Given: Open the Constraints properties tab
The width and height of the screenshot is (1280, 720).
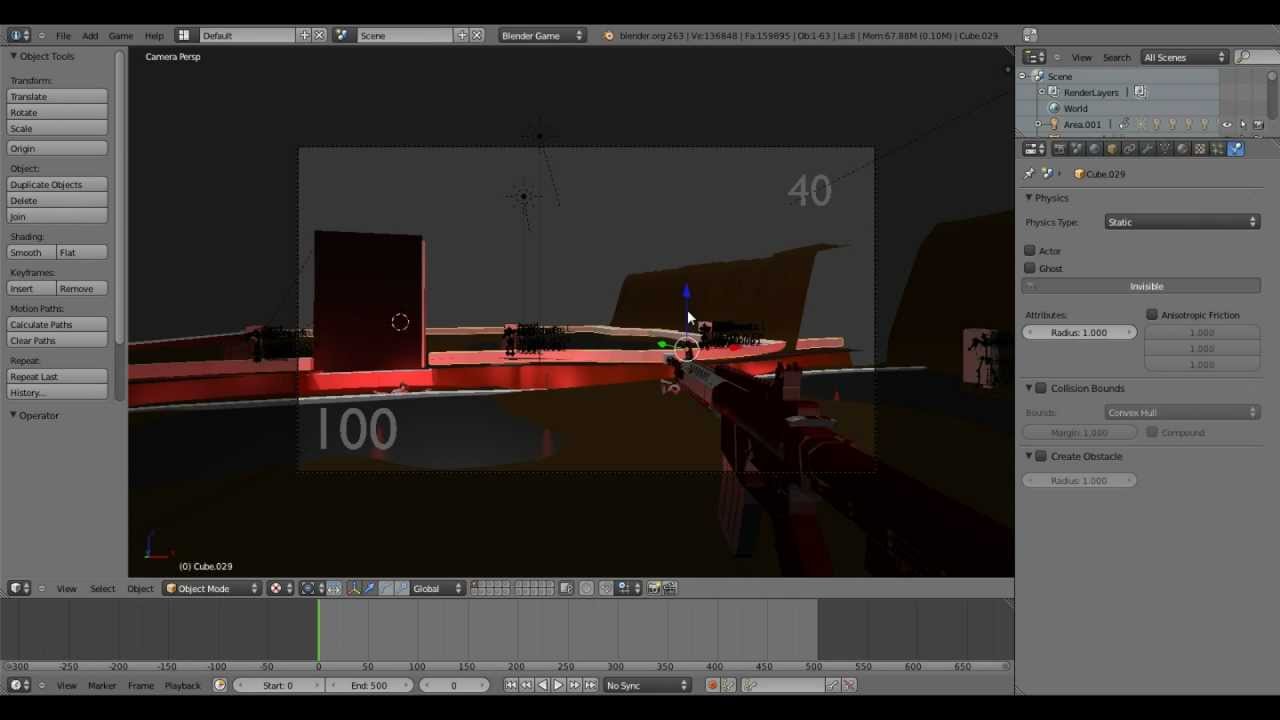Looking at the screenshot, I should (x=1129, y=149).
